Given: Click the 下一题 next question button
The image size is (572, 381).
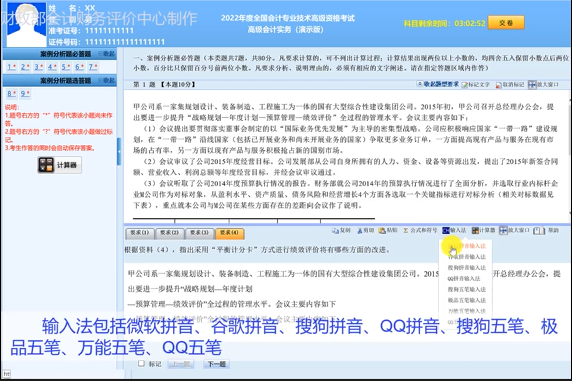Looking at the screenshot, I should [x=216, y=364].
